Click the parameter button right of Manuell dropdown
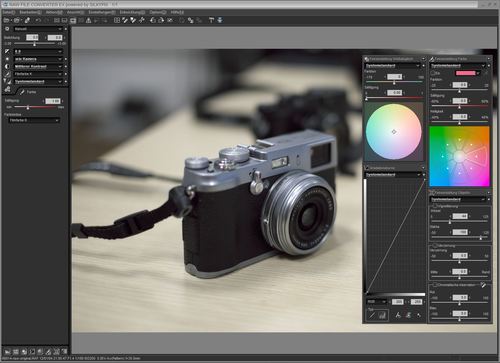This screenshot has height=363, width=500. (x=66, y=29)
